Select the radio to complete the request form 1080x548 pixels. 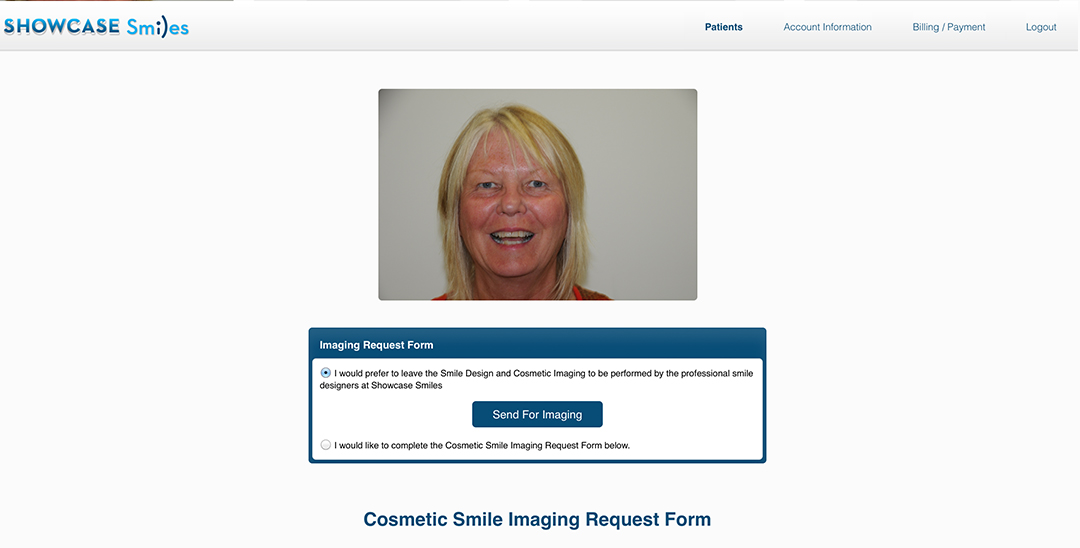tap(326, 445)
